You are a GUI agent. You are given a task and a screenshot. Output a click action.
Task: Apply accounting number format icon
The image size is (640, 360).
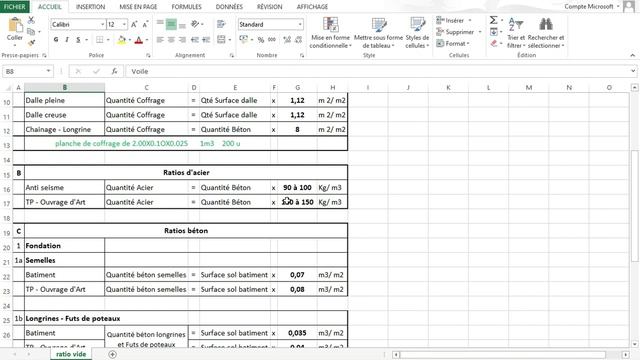pos(244,40)
